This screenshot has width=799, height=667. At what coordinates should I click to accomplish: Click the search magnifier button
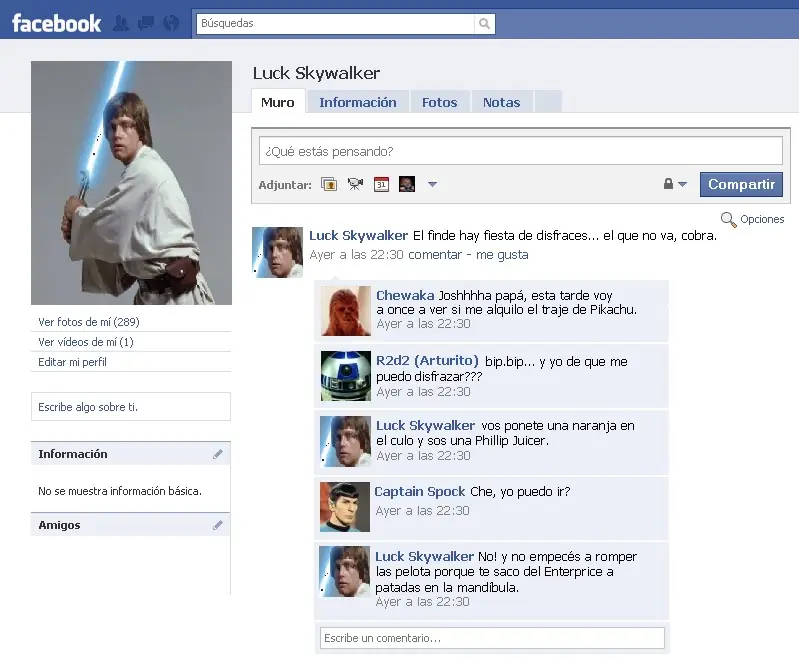(484, 23)
